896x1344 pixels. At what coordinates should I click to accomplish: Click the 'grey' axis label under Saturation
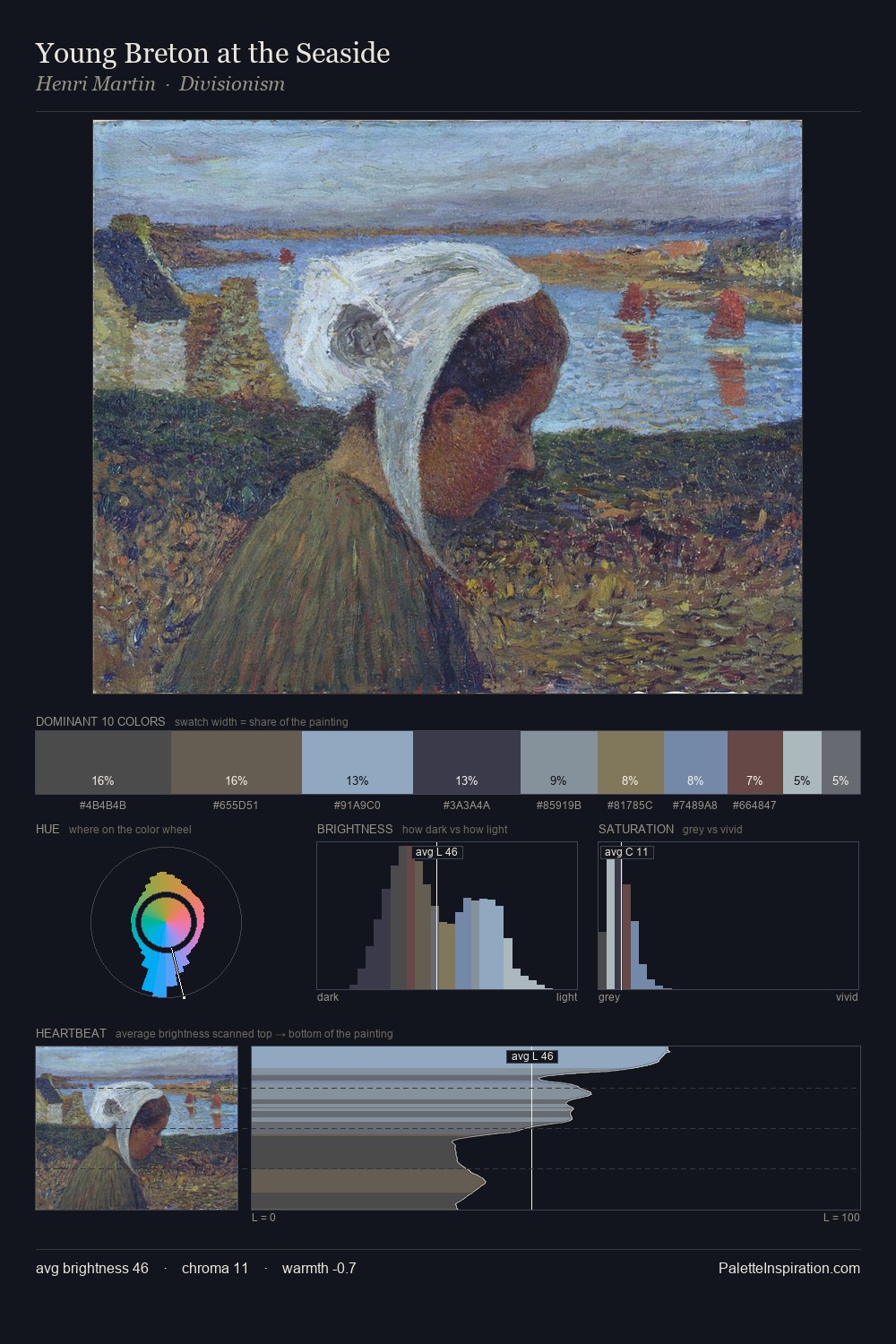[x=609, y=997]
